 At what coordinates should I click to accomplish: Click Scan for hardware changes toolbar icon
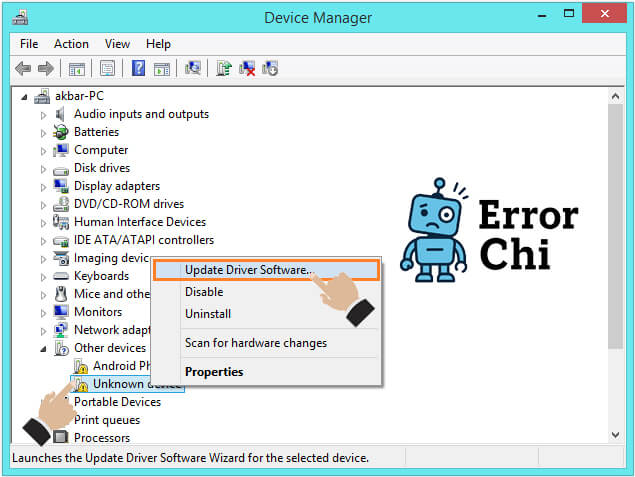(x=193, y=68)
